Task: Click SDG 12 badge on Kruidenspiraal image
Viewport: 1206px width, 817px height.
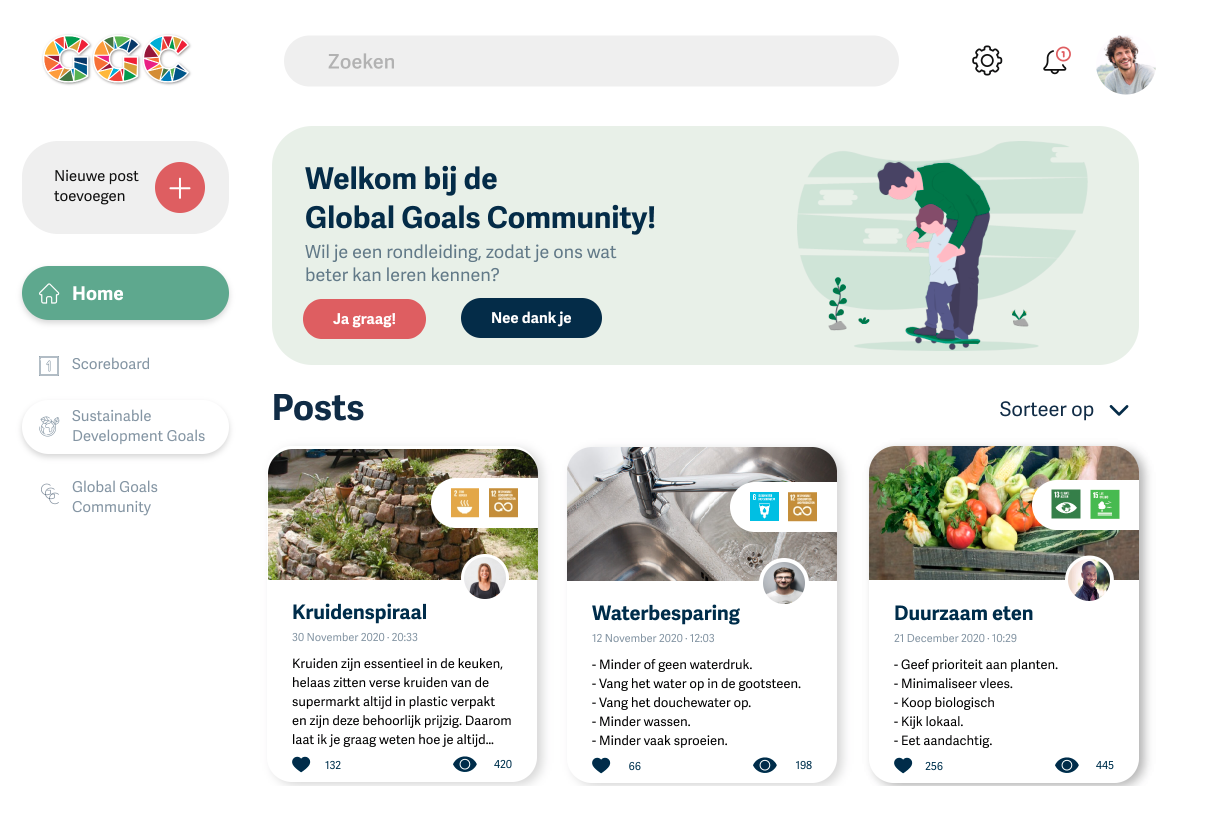Action: (x=504, y=502)
